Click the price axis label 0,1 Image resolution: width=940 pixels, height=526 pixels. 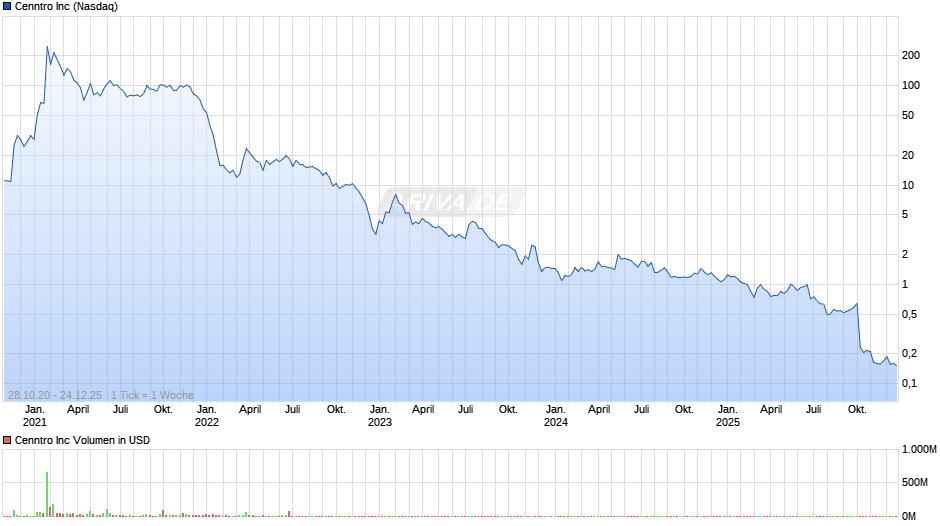[909, 383]
